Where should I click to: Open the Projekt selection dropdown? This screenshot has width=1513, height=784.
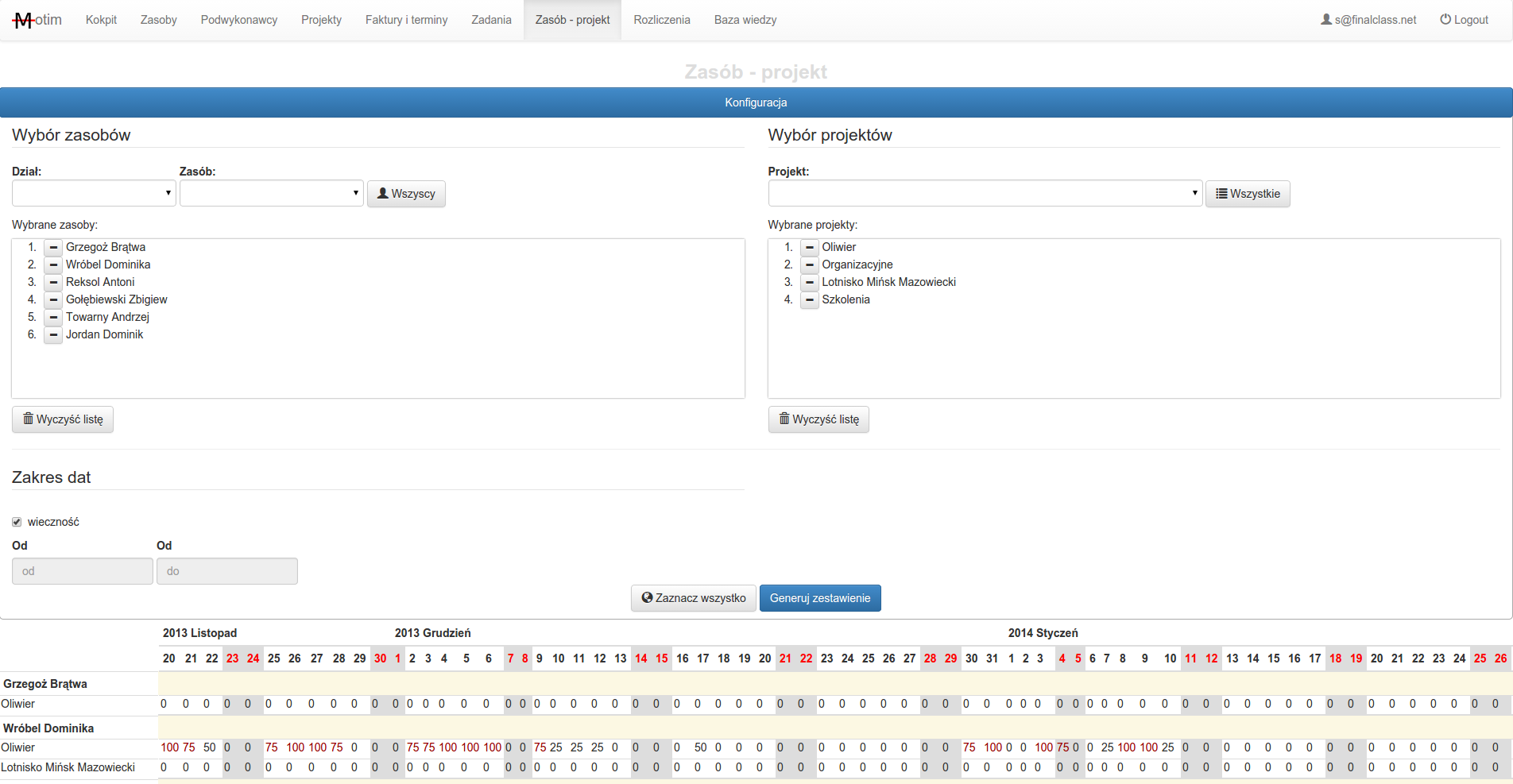click(x=985, y=193)
